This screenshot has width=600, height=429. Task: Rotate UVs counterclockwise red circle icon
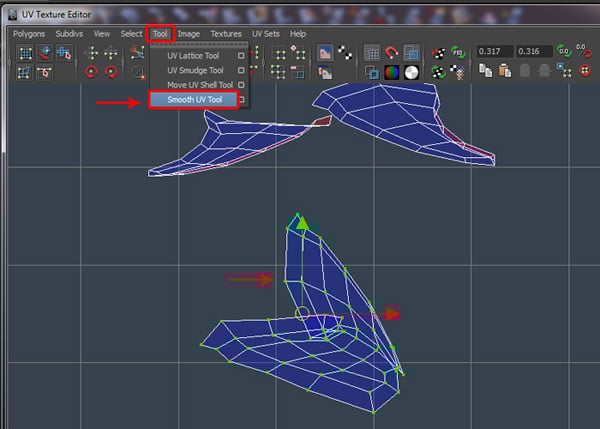(x=91, y=72)
